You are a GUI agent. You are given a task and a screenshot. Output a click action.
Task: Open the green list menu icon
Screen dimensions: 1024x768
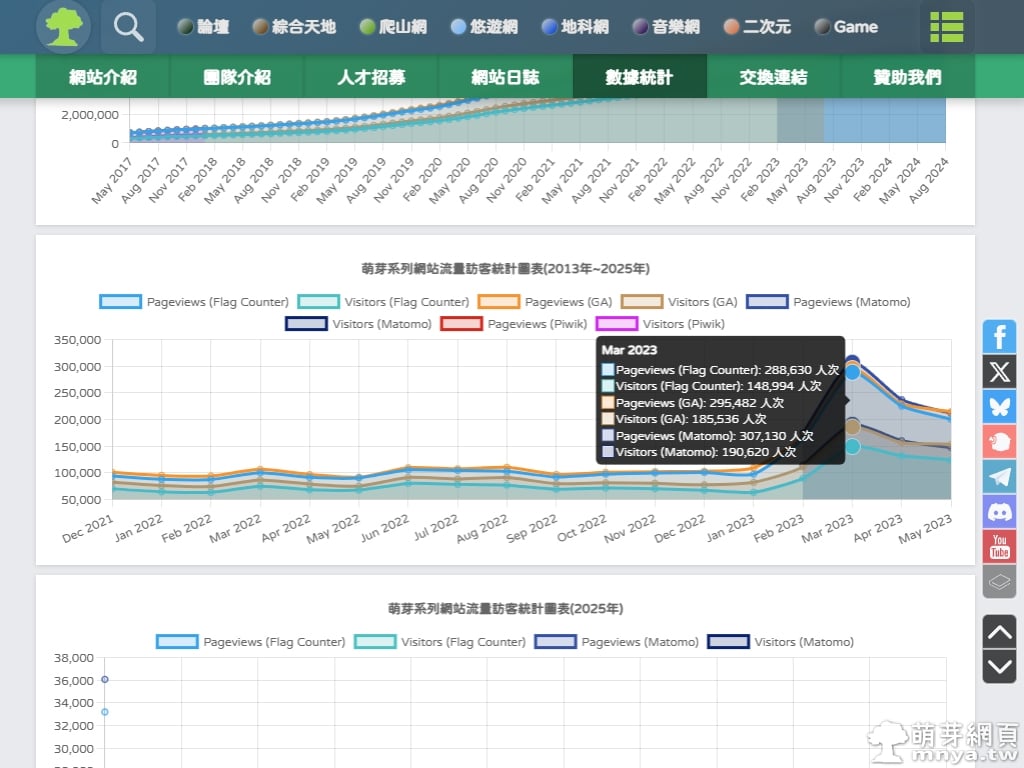[x=946, y=27]
